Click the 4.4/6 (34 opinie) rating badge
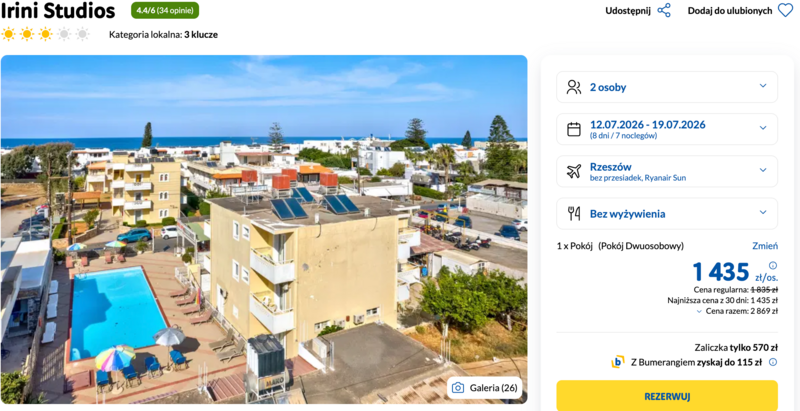 [165, 11]
